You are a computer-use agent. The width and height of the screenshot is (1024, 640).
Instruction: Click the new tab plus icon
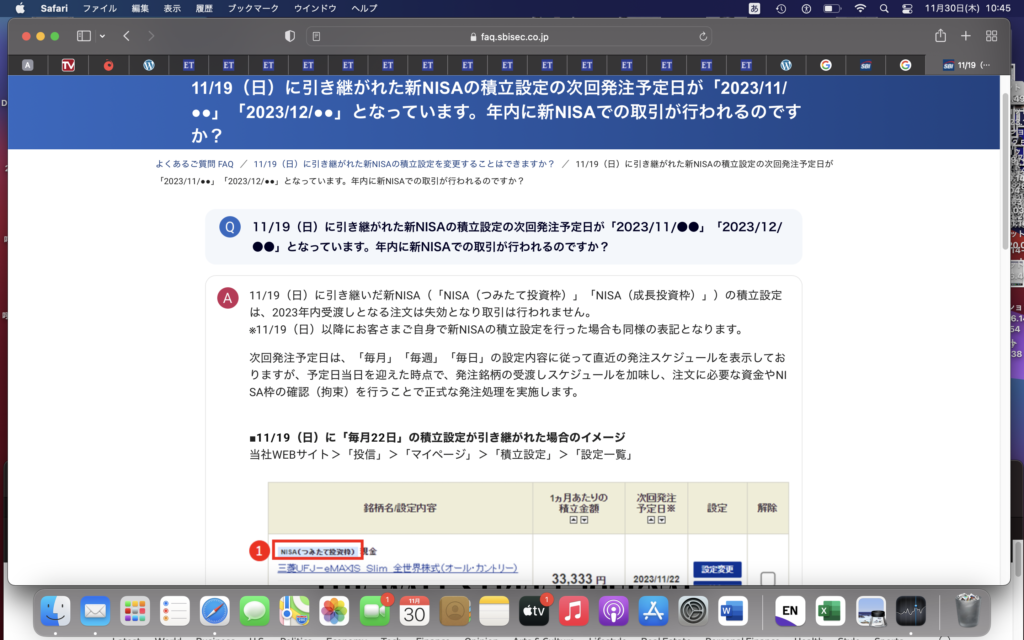coord(966,36)
